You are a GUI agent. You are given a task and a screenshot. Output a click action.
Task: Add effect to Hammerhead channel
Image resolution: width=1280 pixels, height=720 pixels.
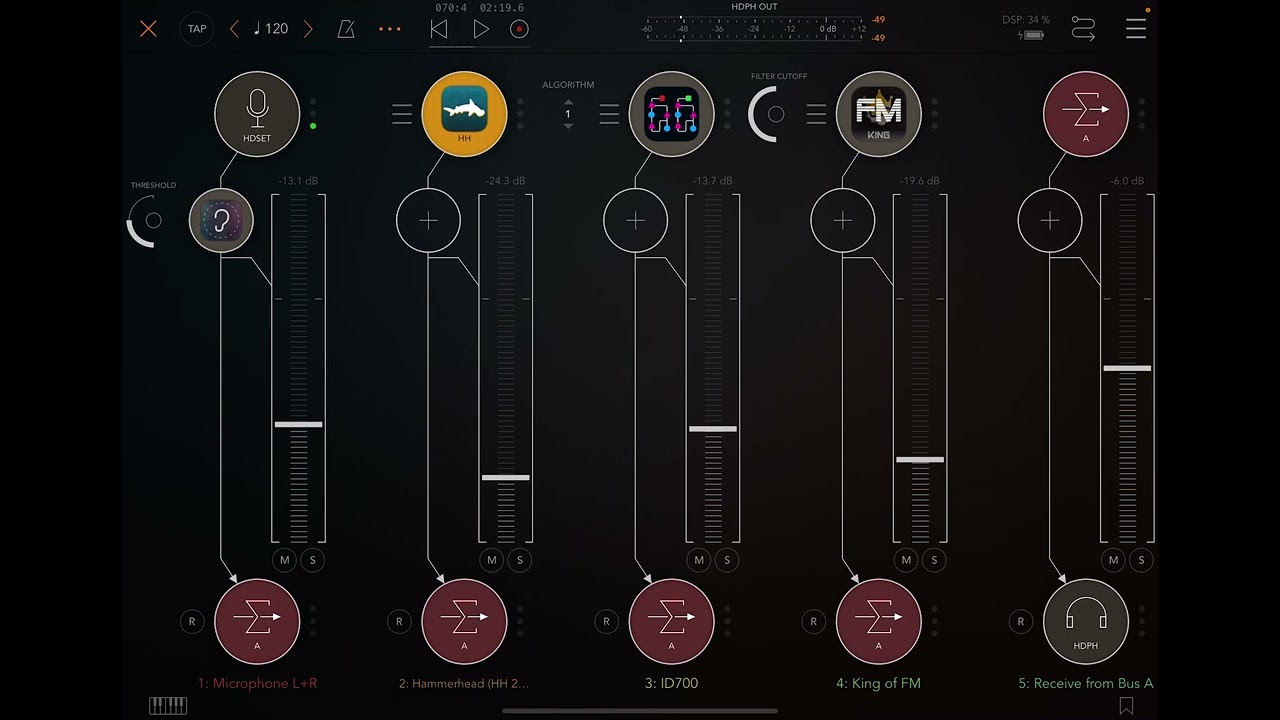coord(428,220)
